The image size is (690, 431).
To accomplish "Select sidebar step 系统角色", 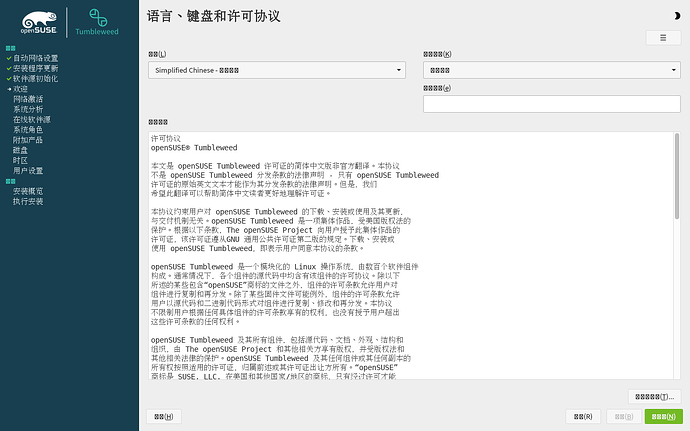I will tap(28, 129).
